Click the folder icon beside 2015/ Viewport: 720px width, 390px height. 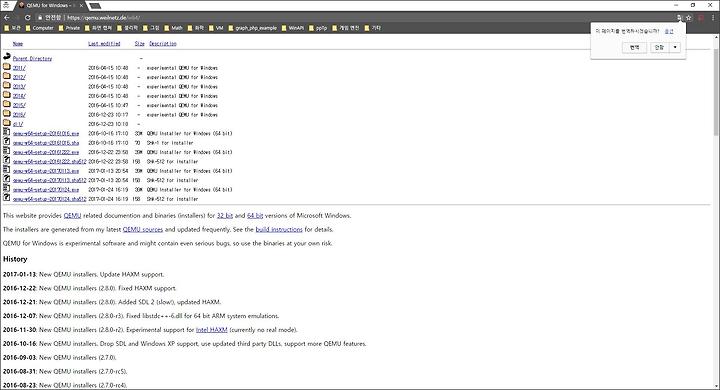(7, 104)
